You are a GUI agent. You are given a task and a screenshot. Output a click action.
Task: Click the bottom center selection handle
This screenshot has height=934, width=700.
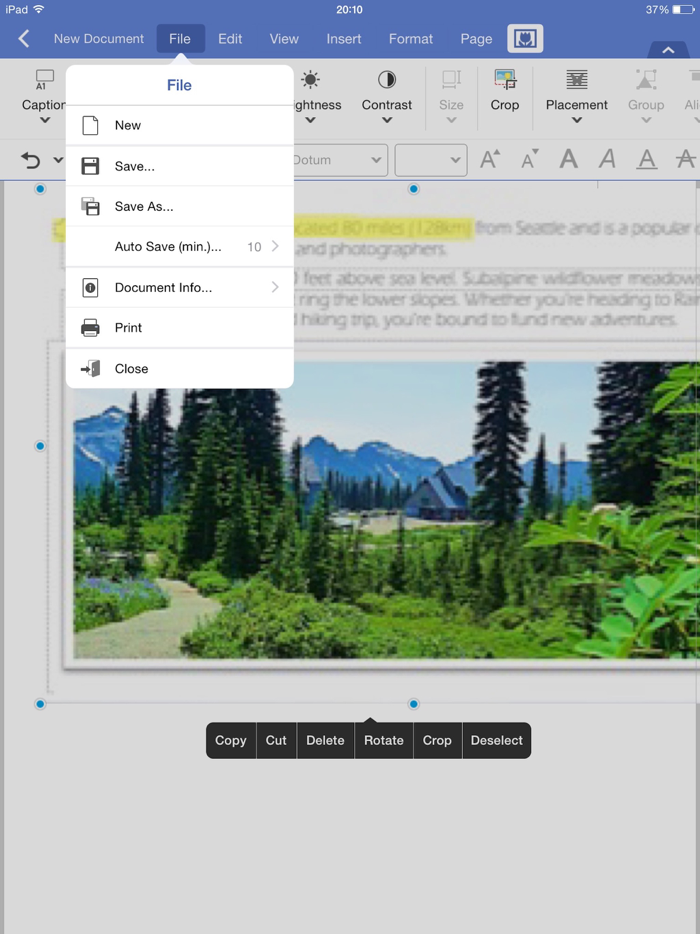(413, 704)
